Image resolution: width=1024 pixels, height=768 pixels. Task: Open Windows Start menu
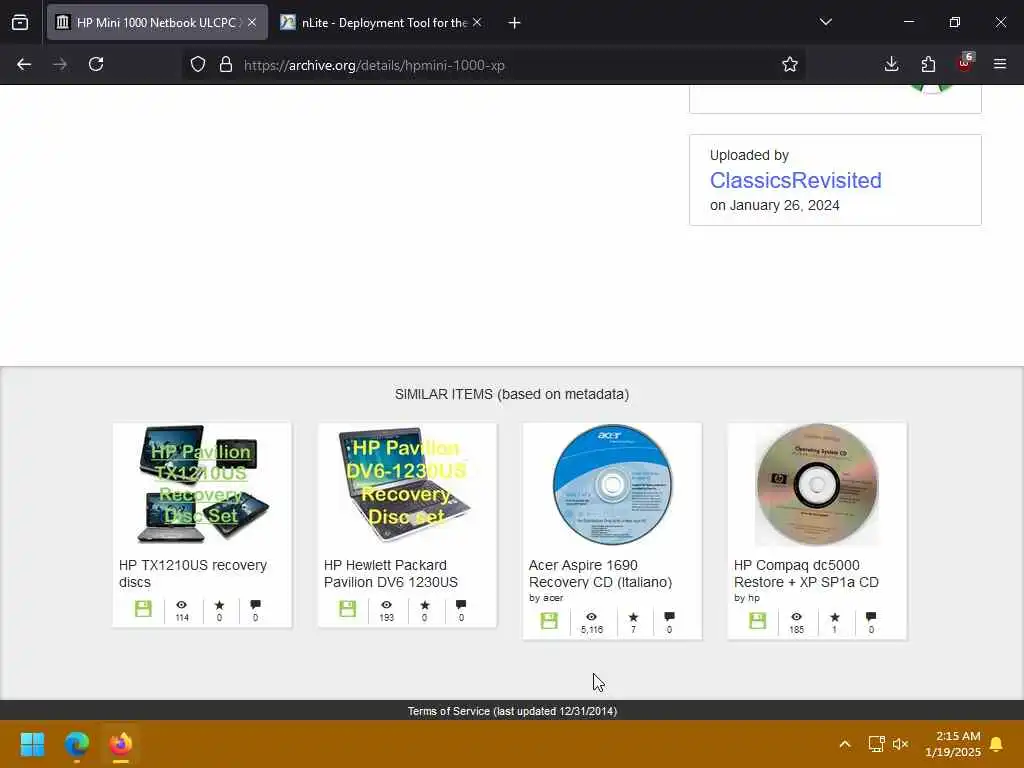pyautogui.click(x=32, y=744)
